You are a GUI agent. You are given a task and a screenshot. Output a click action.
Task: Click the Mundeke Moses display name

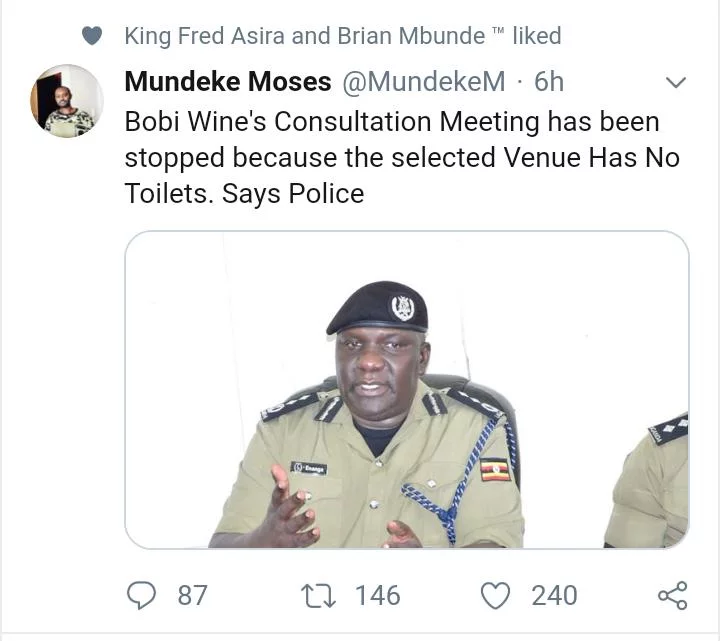[227, 82]
